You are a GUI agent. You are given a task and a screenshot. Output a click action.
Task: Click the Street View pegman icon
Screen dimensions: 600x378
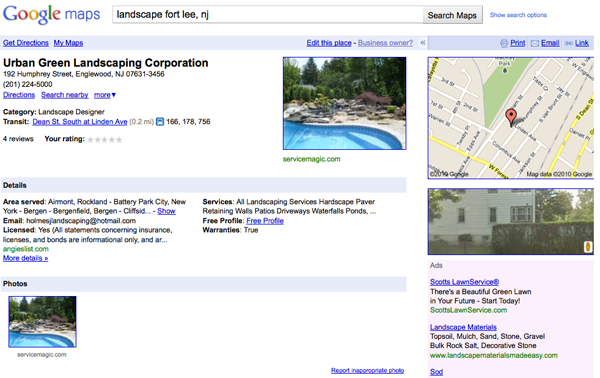coord(588,247)
